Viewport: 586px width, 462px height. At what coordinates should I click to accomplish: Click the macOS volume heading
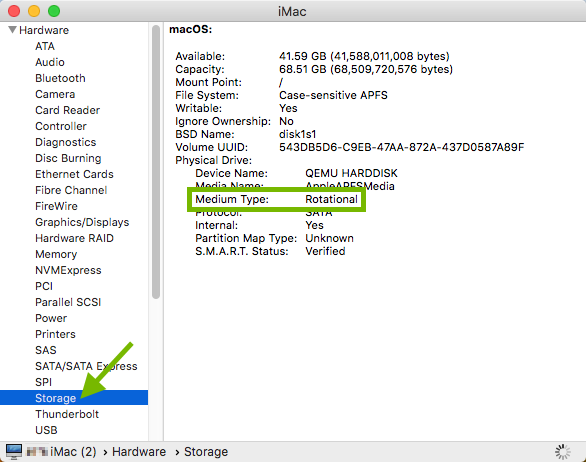coord(191,29)
